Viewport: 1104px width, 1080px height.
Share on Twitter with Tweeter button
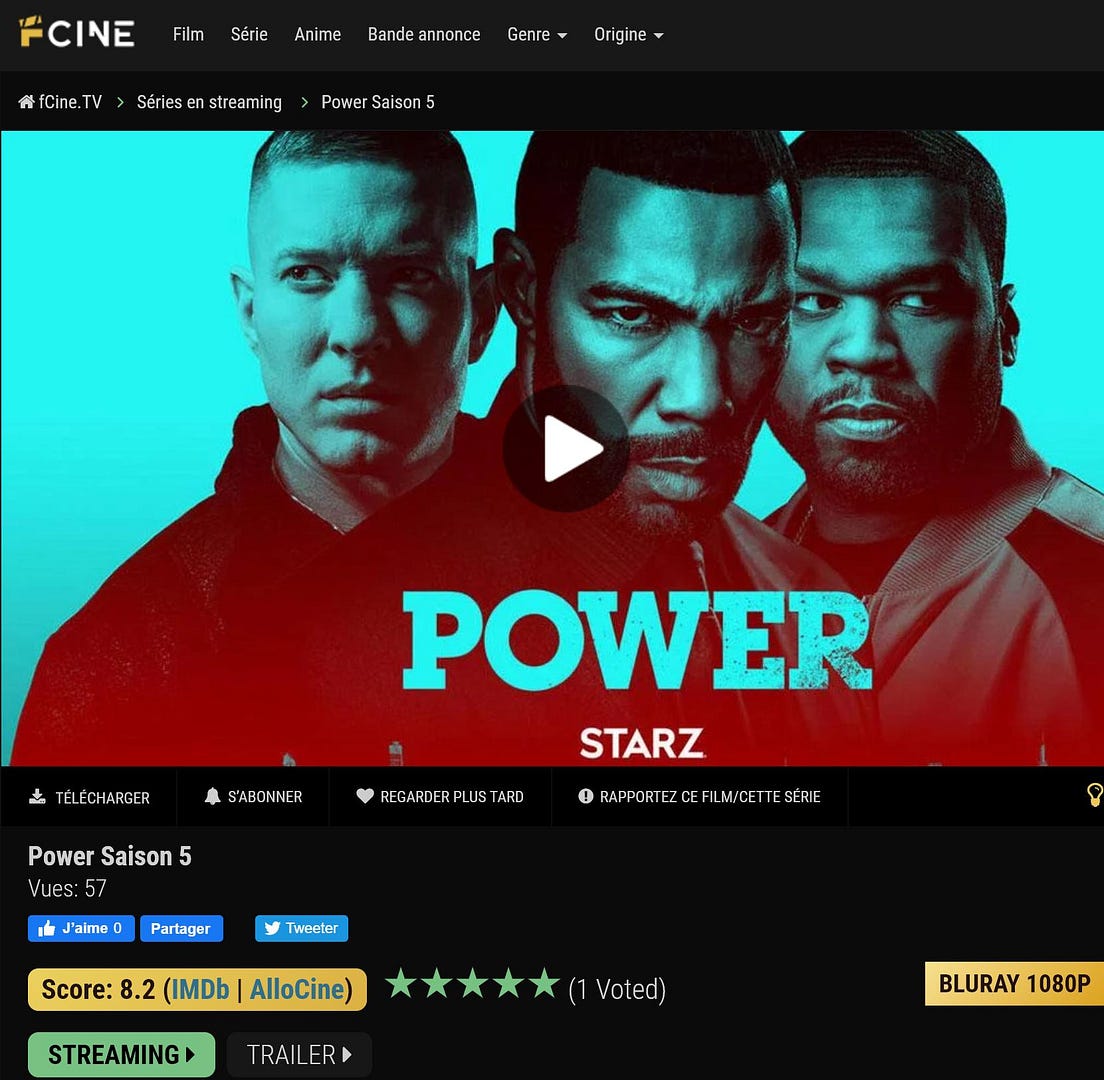coord(301,928)
